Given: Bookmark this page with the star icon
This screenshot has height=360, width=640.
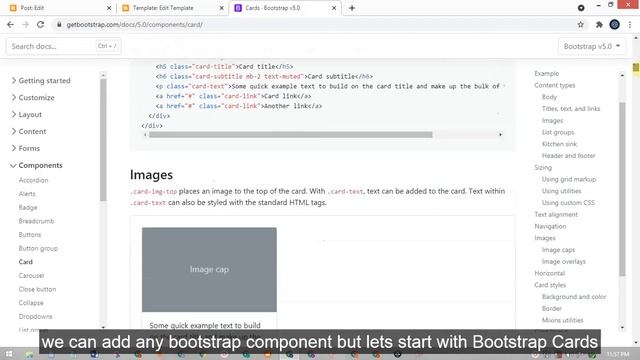Looking at the screenshot, I should point(580,24).
